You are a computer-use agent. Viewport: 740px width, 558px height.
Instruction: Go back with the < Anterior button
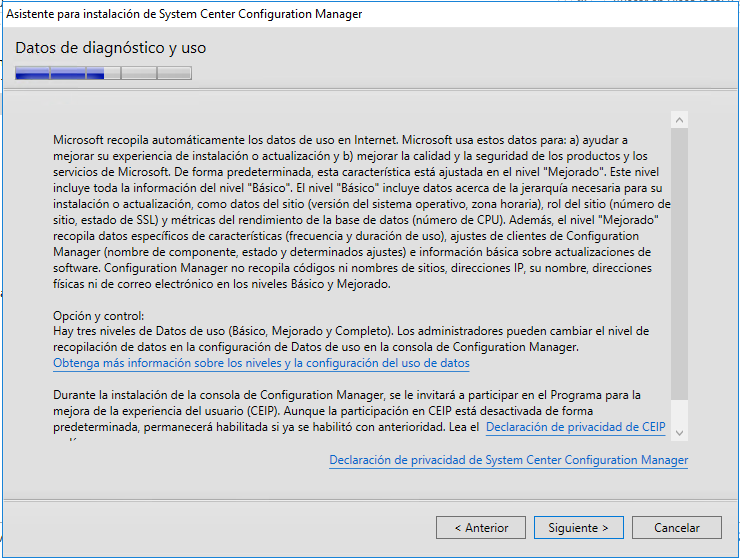click(481, 527)
